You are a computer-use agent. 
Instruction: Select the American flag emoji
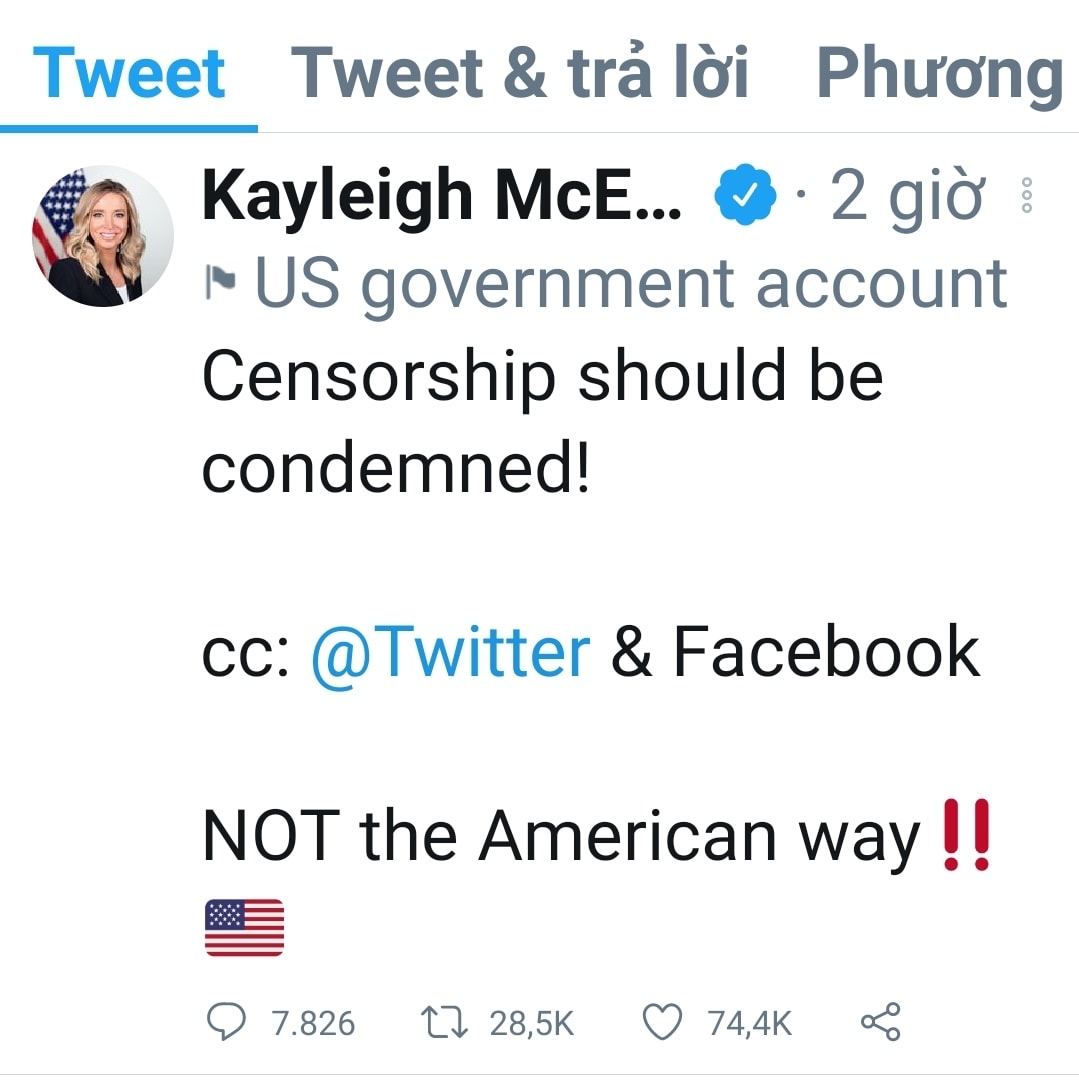(244, 927)
